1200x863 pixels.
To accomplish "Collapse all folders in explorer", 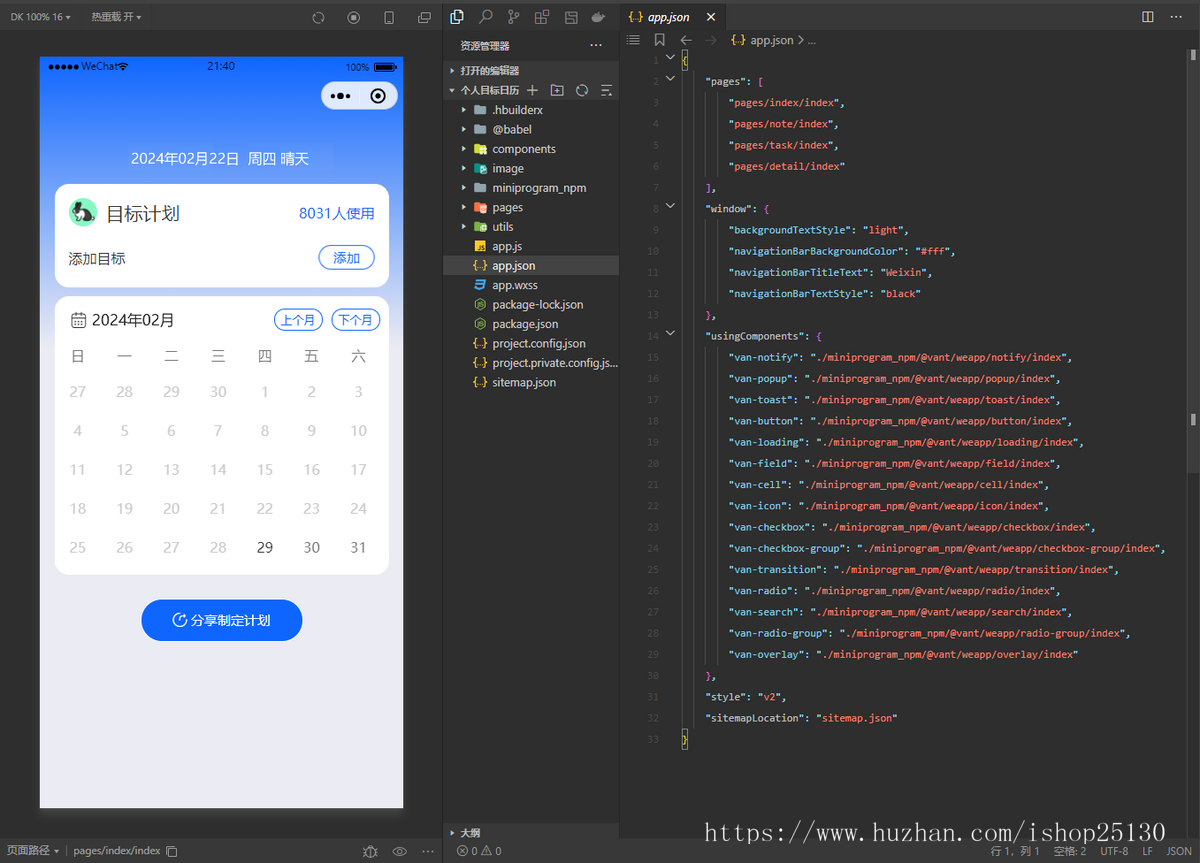I will [606, 90].
